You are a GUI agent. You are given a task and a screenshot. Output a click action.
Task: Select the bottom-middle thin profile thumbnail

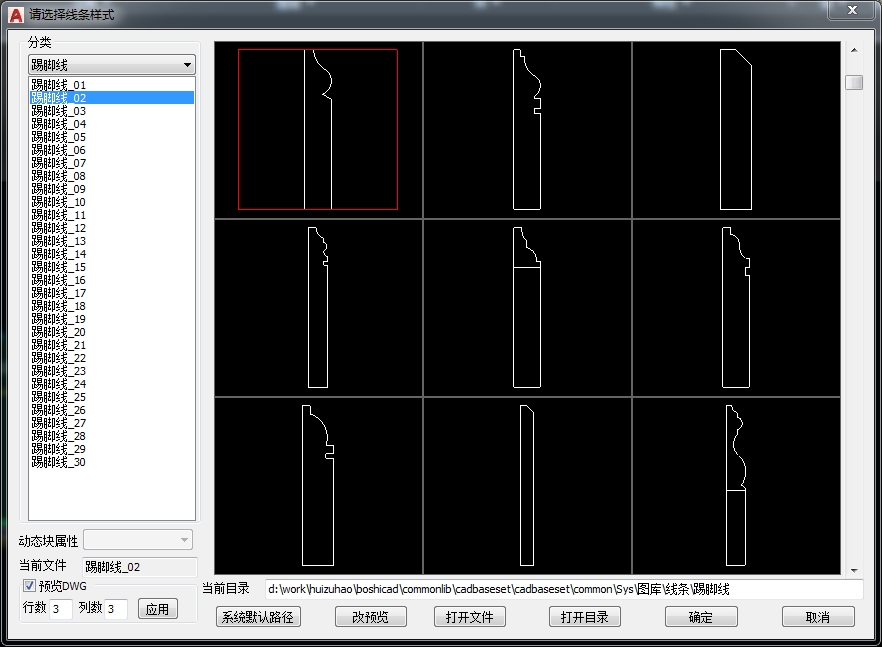pos(527,486)
